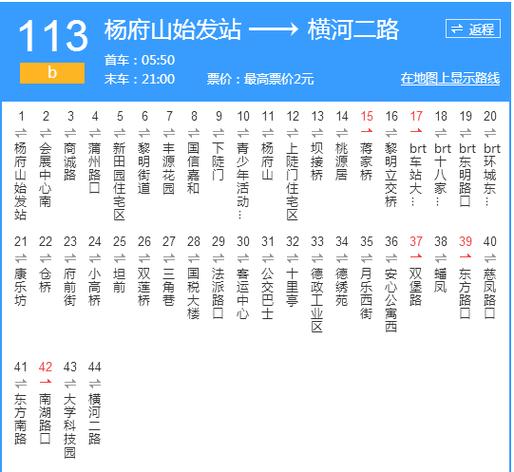Click the two-way arrows icon under 30

coord(243,258)
